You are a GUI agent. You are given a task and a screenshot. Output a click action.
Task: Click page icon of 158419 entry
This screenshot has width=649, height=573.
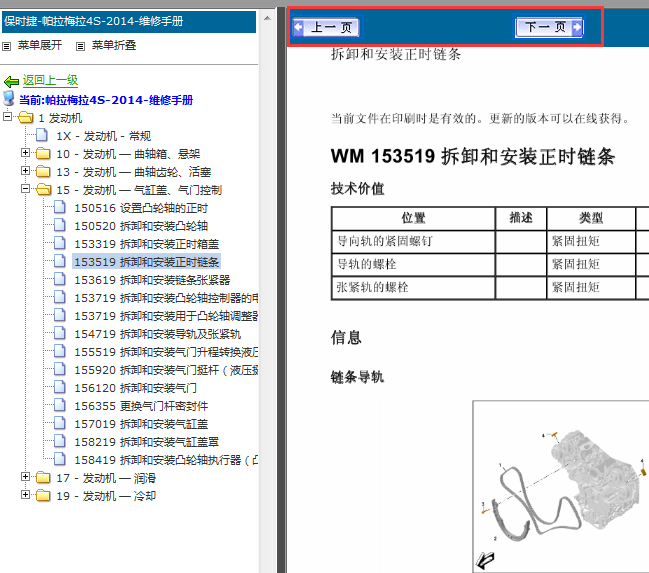[60, 459]
